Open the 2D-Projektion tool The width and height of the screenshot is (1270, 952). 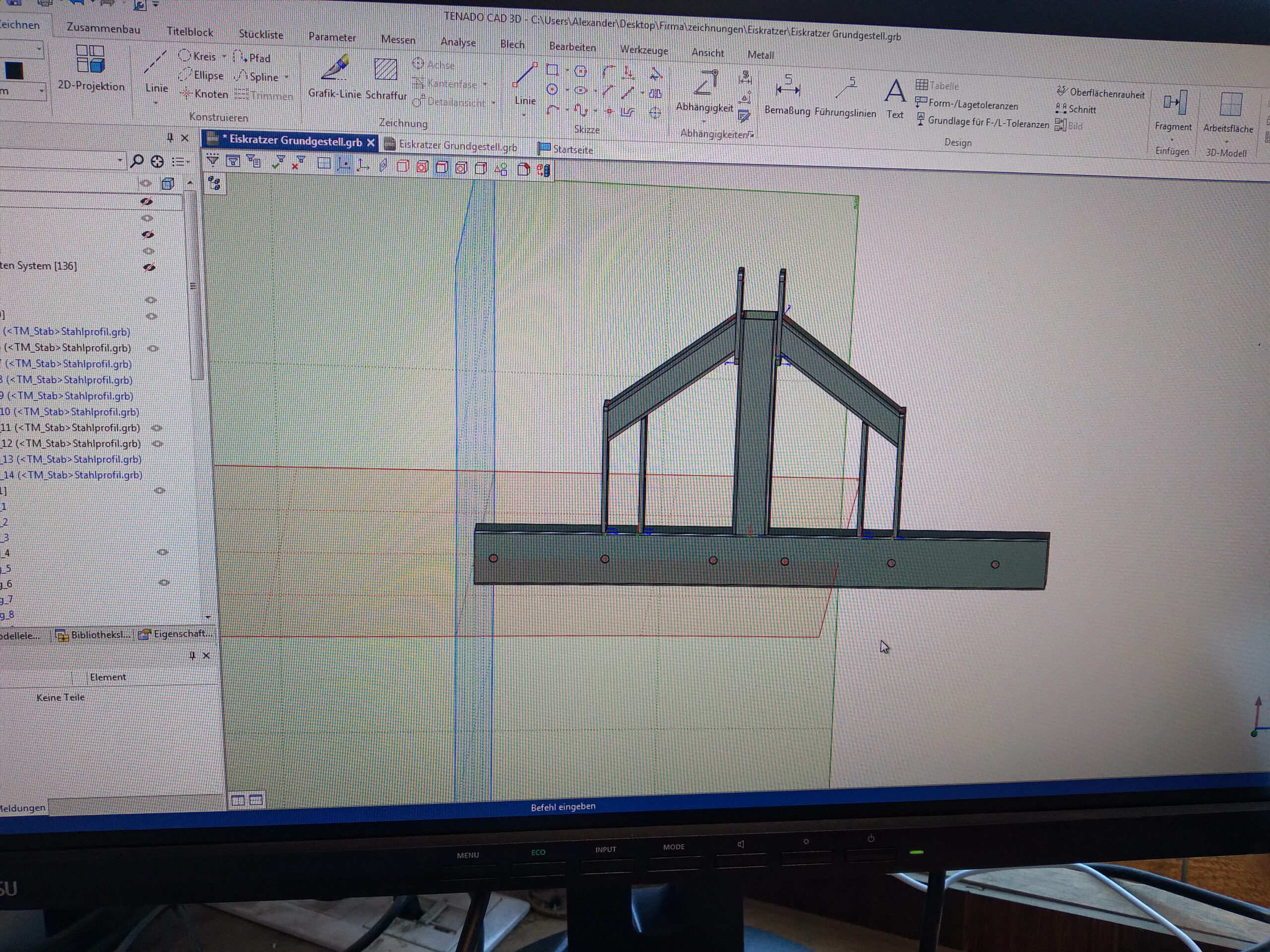tap(90, 68)
